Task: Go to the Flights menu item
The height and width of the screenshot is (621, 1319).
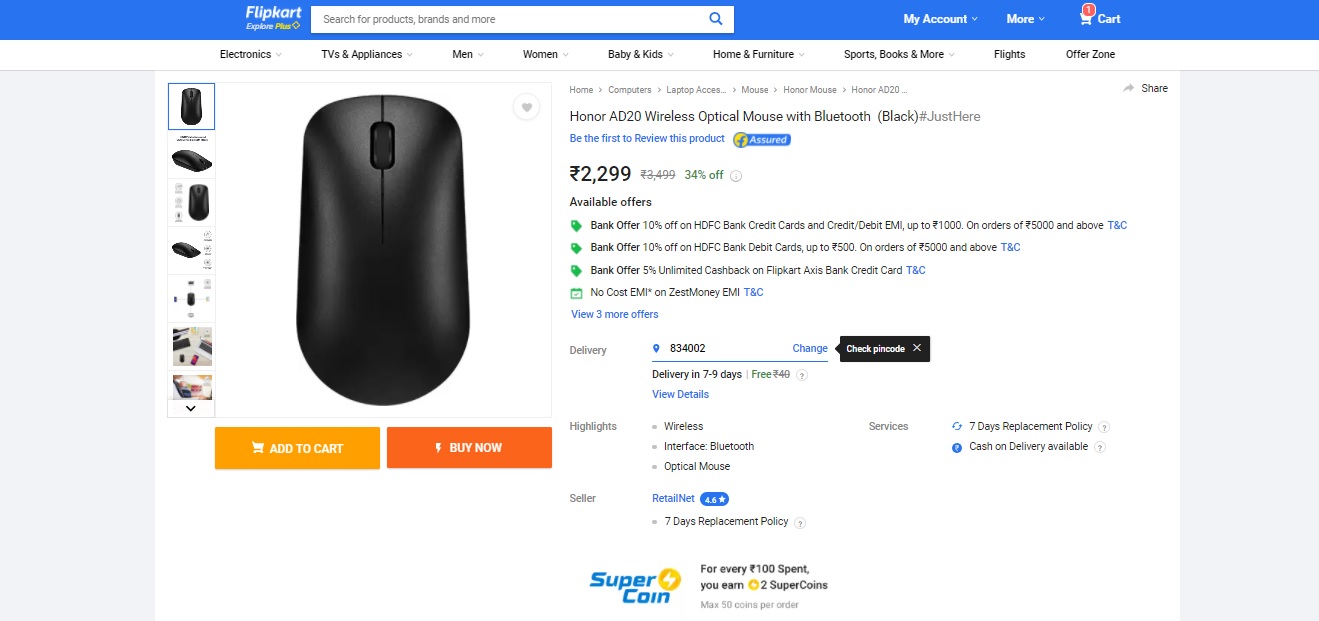Action: point(1009,54)
